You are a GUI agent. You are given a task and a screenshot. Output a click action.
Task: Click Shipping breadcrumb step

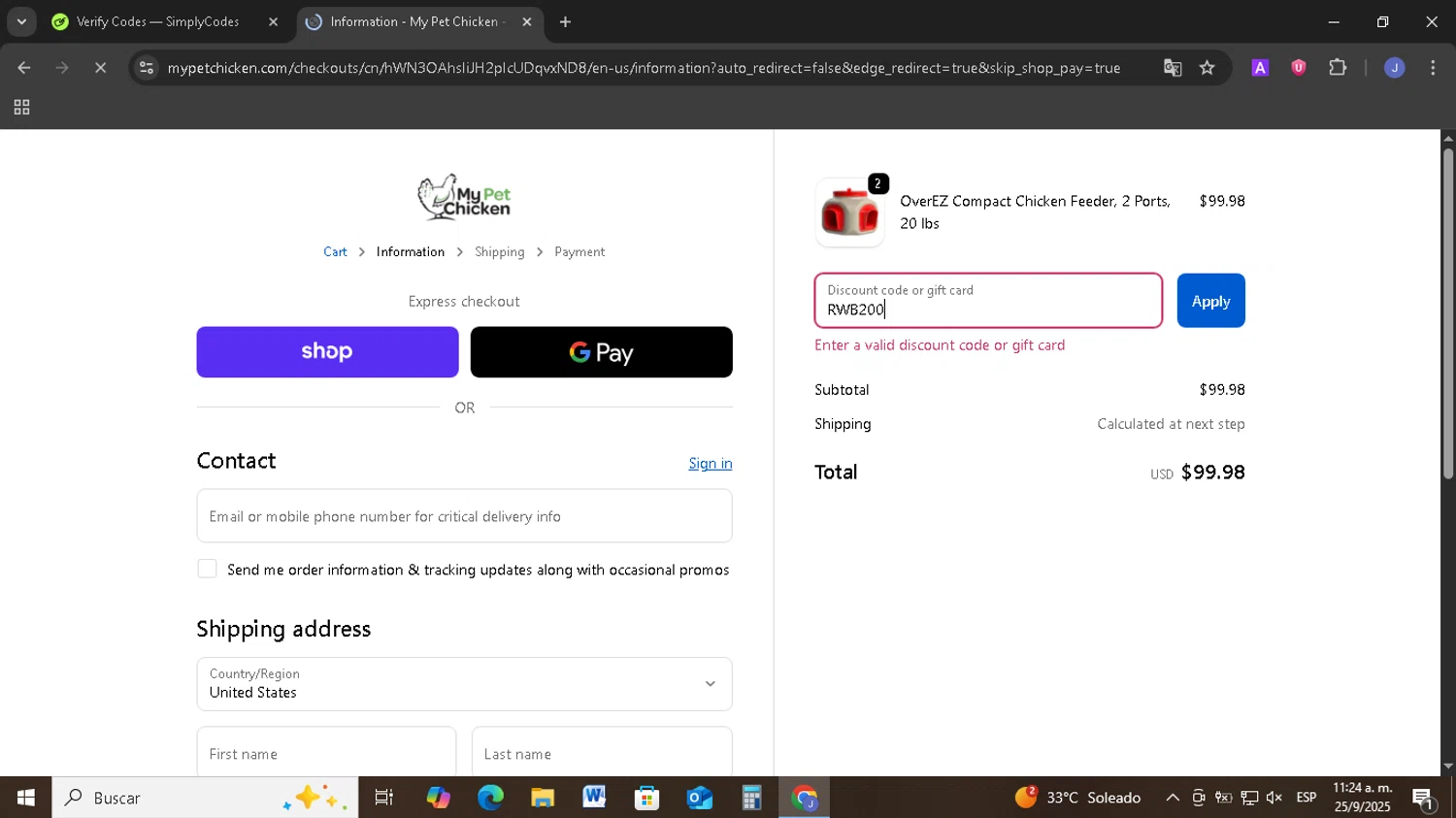point(500,251)
